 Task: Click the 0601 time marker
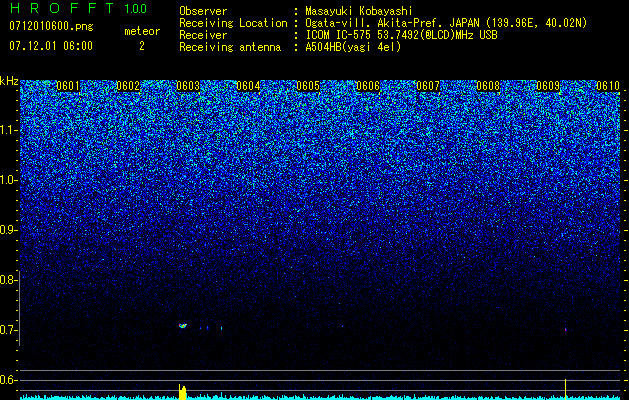[x=68, y=86]
